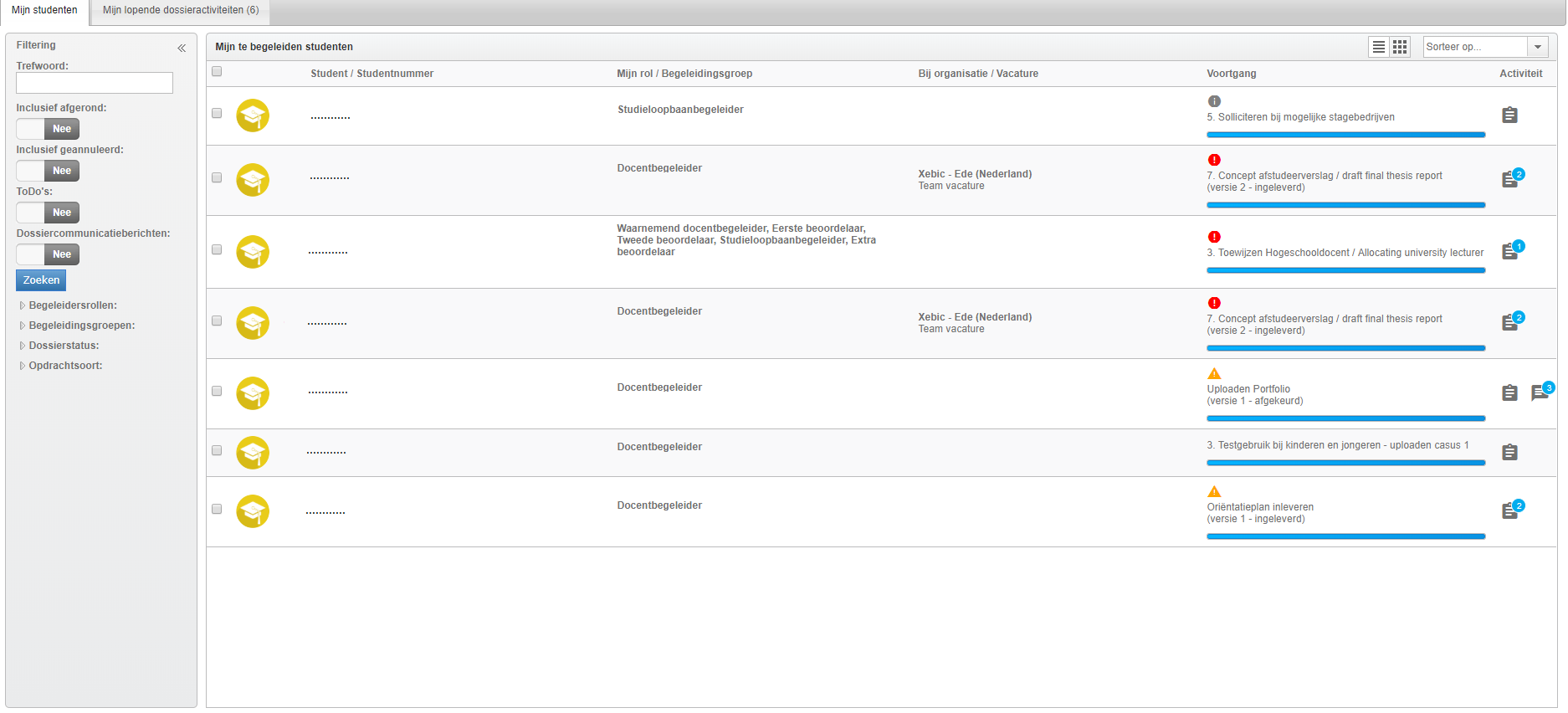
Task: Click progress bar under Uploaden Portfolio
Action: [x=1345, y=418]
